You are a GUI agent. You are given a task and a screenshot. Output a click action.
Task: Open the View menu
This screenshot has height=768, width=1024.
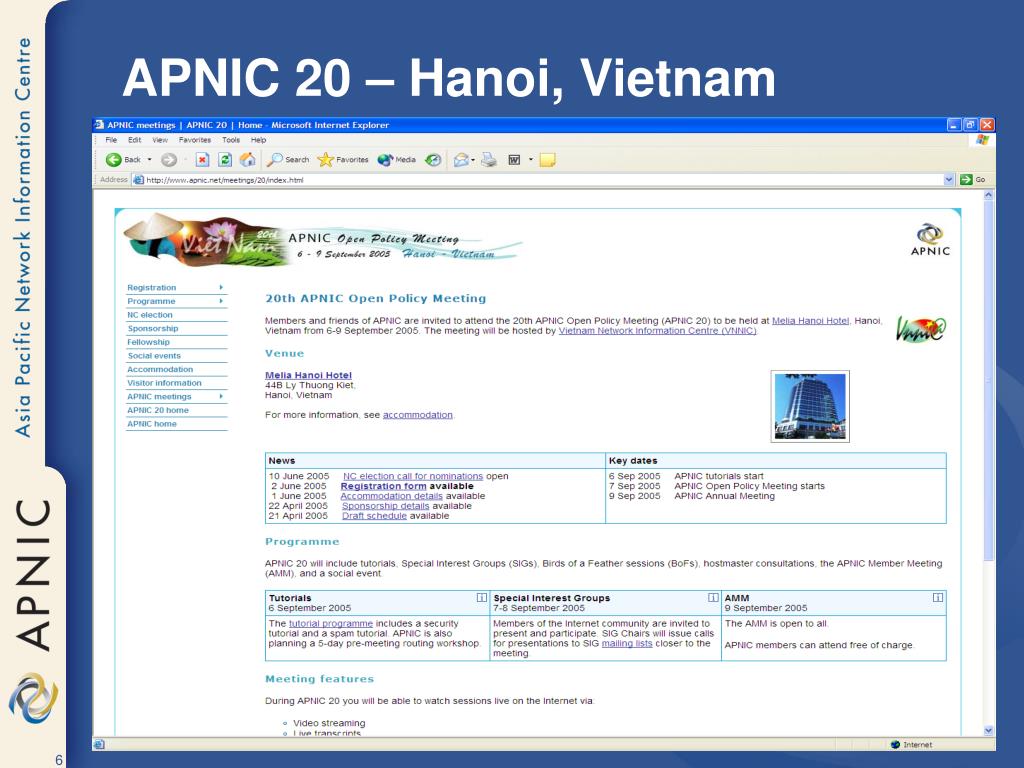160,140
